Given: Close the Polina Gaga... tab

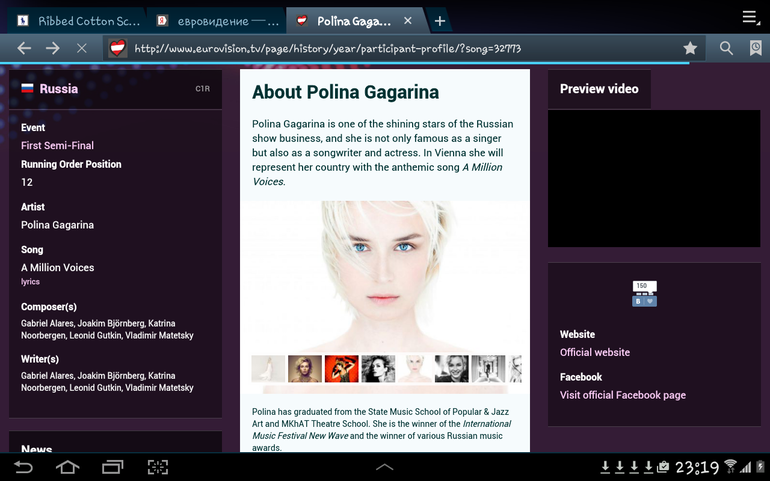Looking at the screenshot, I should [408, 21].
